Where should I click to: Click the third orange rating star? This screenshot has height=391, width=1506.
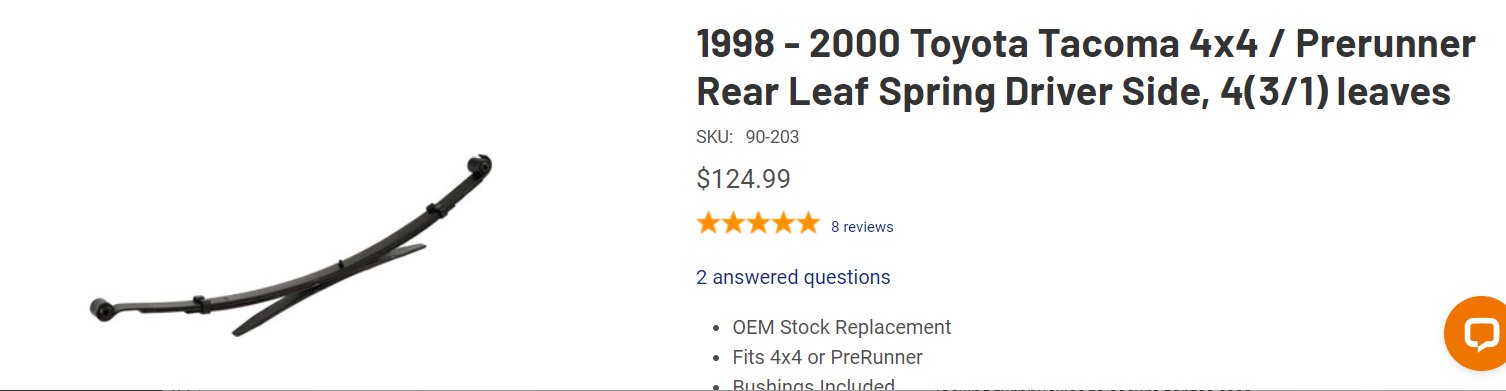point(758,223)
